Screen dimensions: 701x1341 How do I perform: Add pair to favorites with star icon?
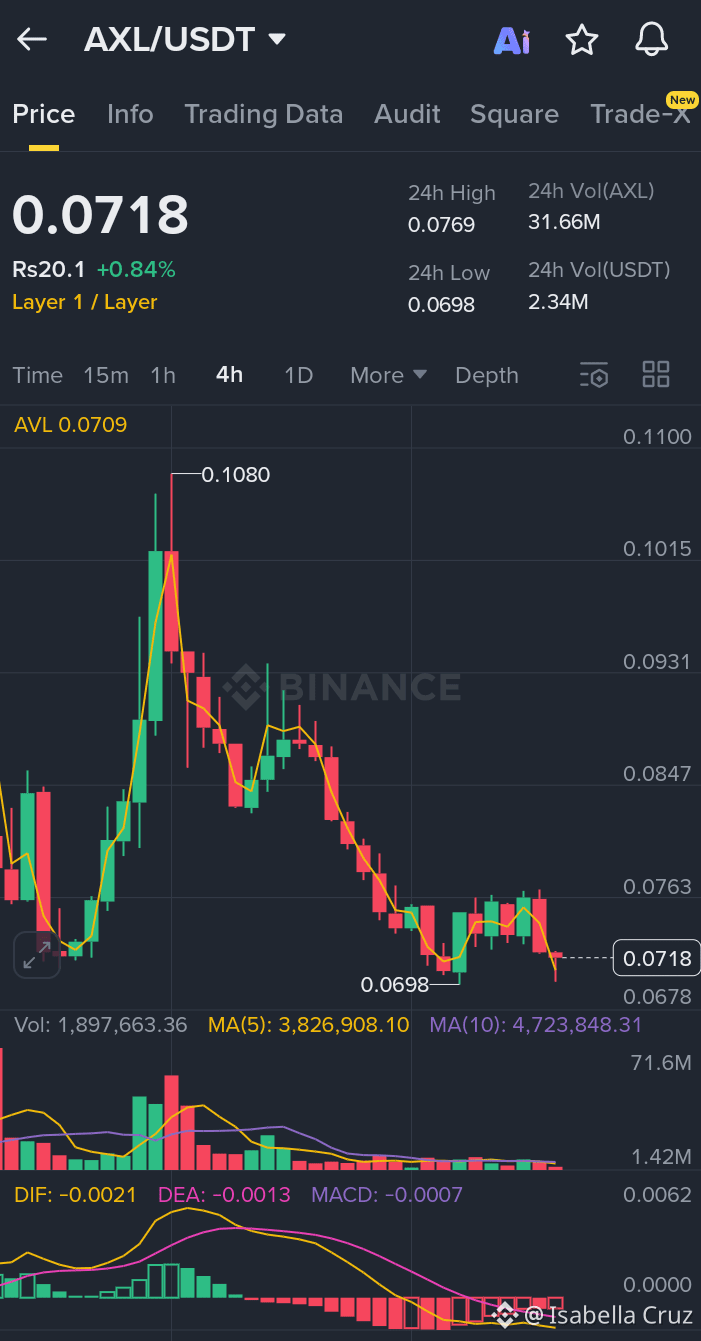[581, 40]
